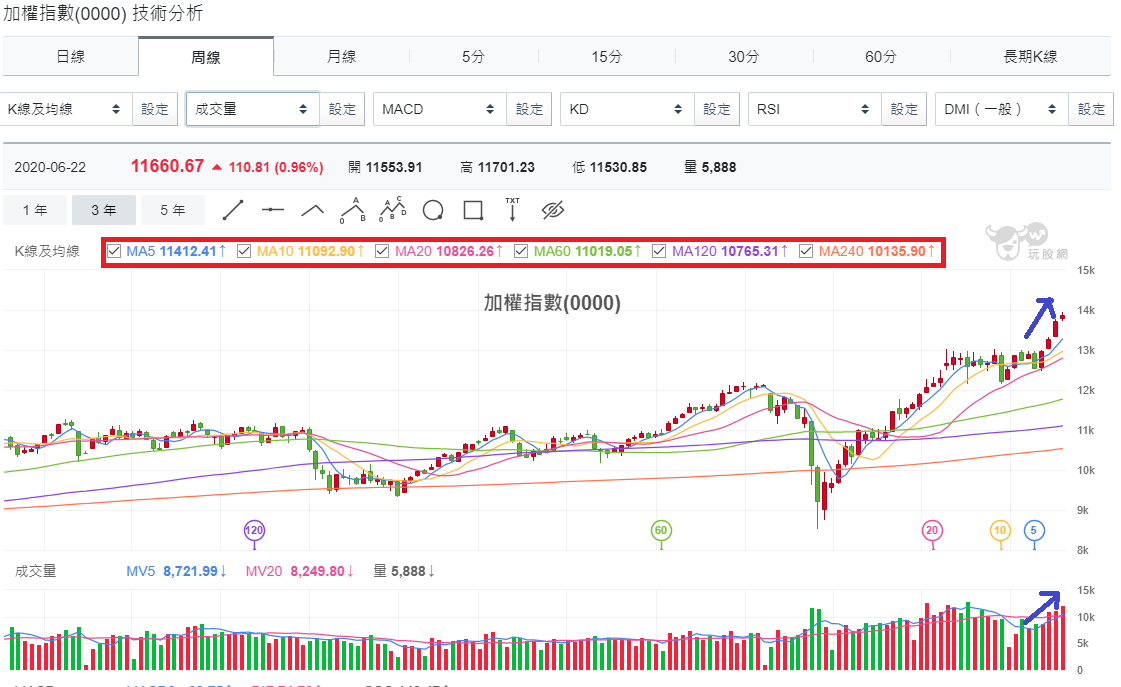Select the TXT text annotation tool
The width and height of the screenshot is (1121, 687).
point(513,209)
